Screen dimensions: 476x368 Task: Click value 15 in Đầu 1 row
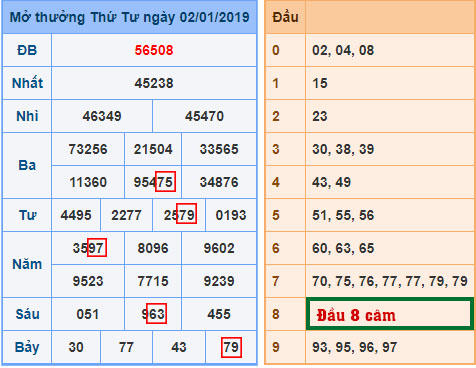(320, 83)
